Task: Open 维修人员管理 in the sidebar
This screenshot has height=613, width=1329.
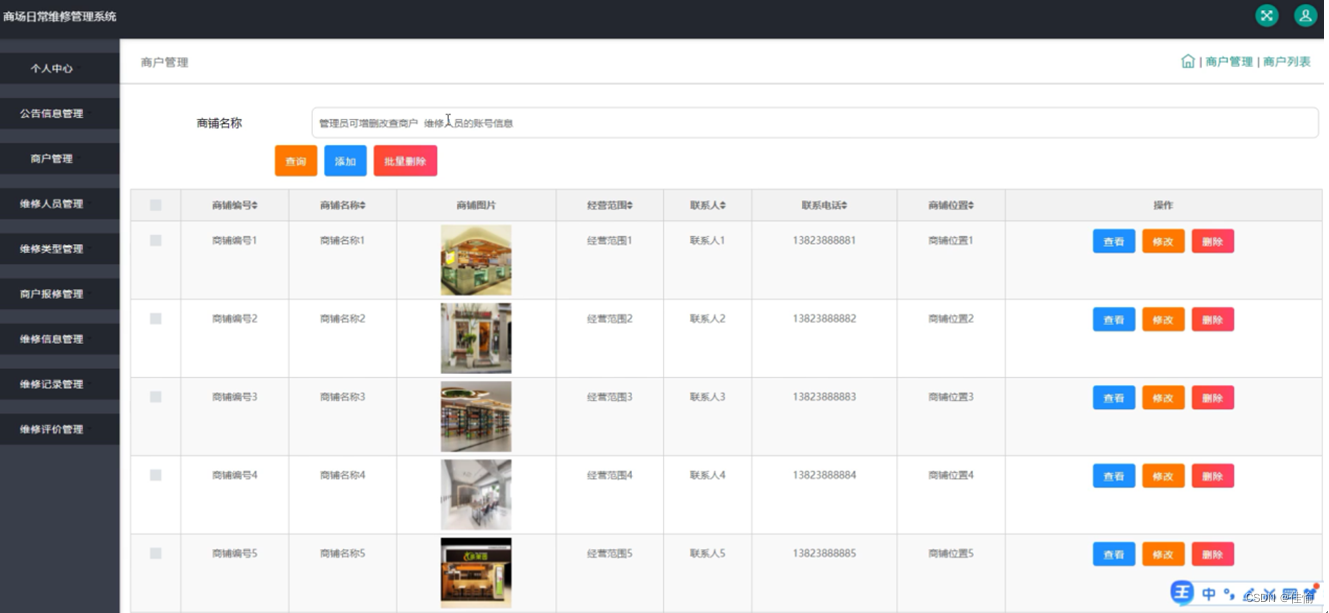Action: [x=60, y=203]
